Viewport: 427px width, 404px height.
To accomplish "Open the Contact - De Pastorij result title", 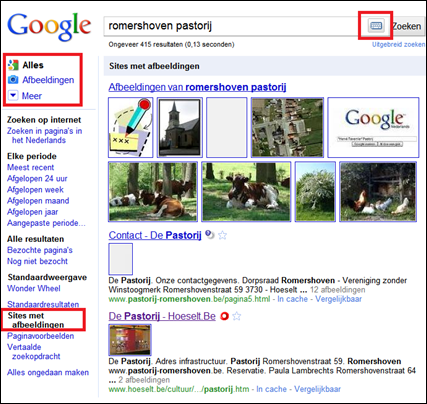I will pyautogui.click(x=155, y=235).
